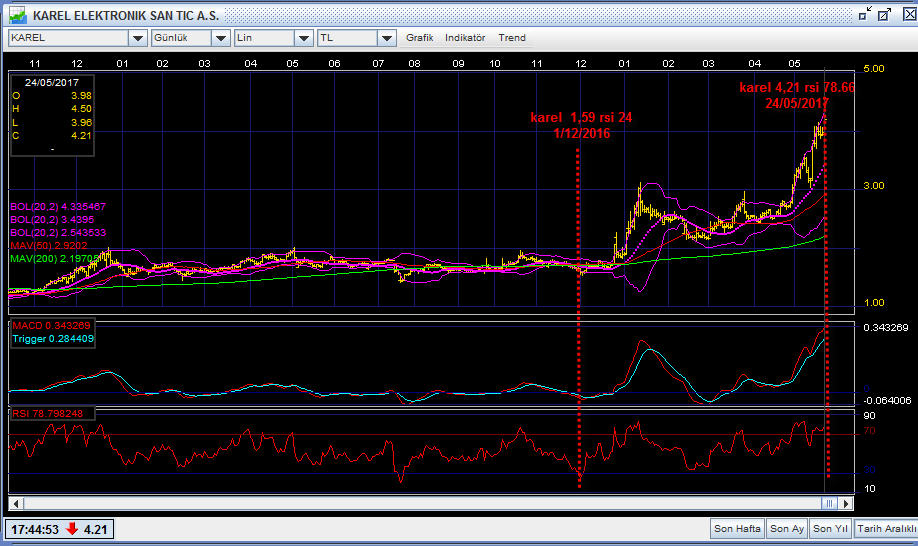The image size is (918, 546).
Task: Click the 'karel 4,21 rsi 78.66' annotation
Action: [x=797, y=88]
